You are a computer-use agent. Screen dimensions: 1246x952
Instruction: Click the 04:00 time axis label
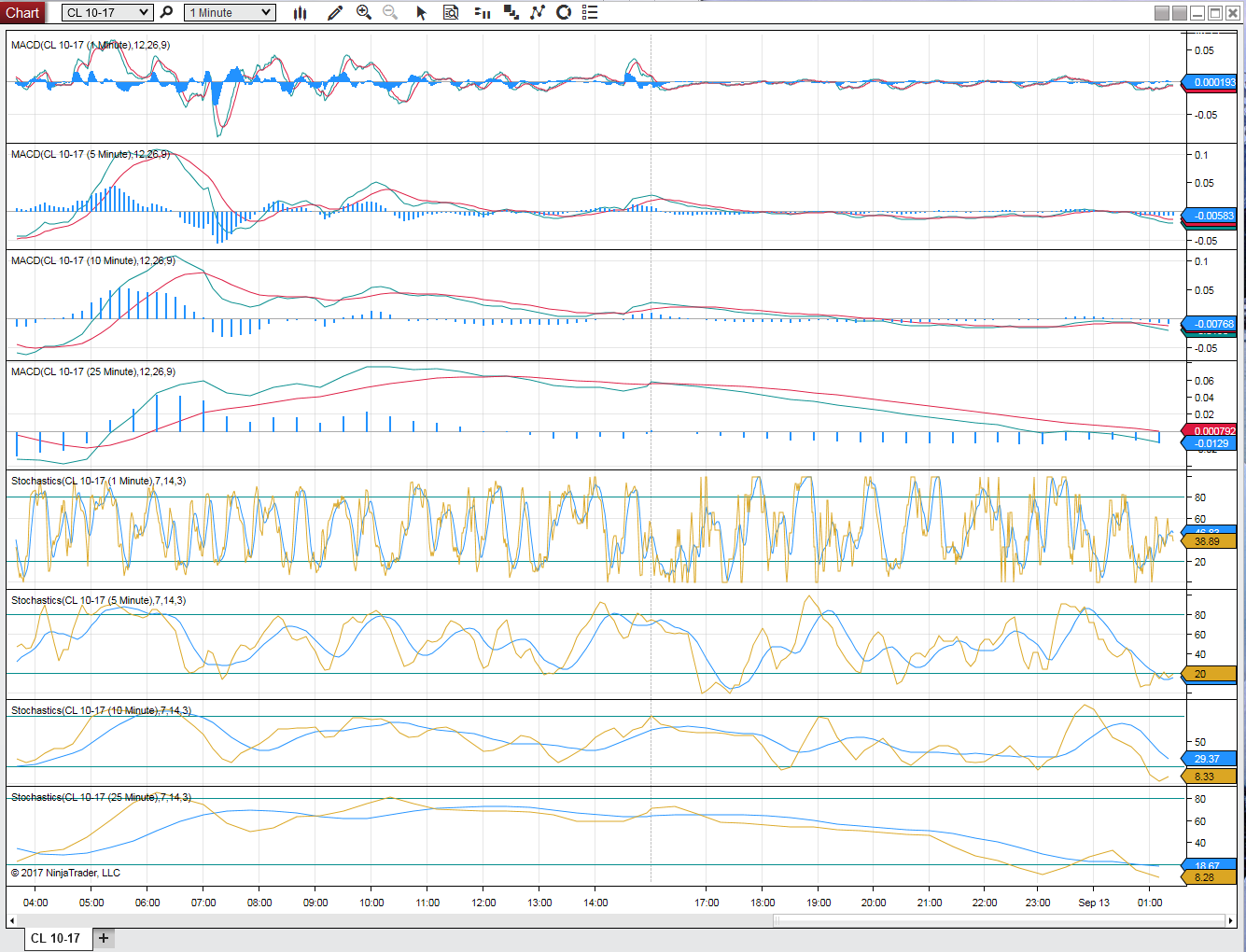pos(35,903)
